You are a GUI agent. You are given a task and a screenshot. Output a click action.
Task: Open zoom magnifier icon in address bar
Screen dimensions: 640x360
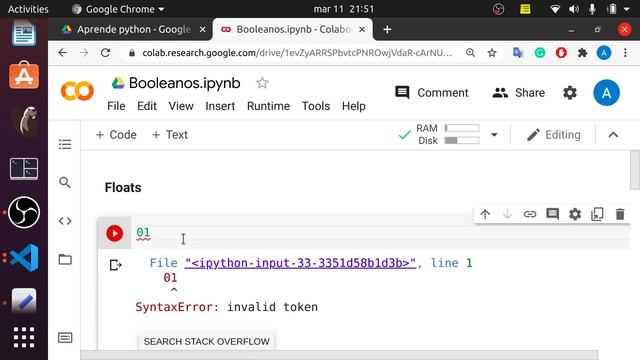click(x=470, y=53)
